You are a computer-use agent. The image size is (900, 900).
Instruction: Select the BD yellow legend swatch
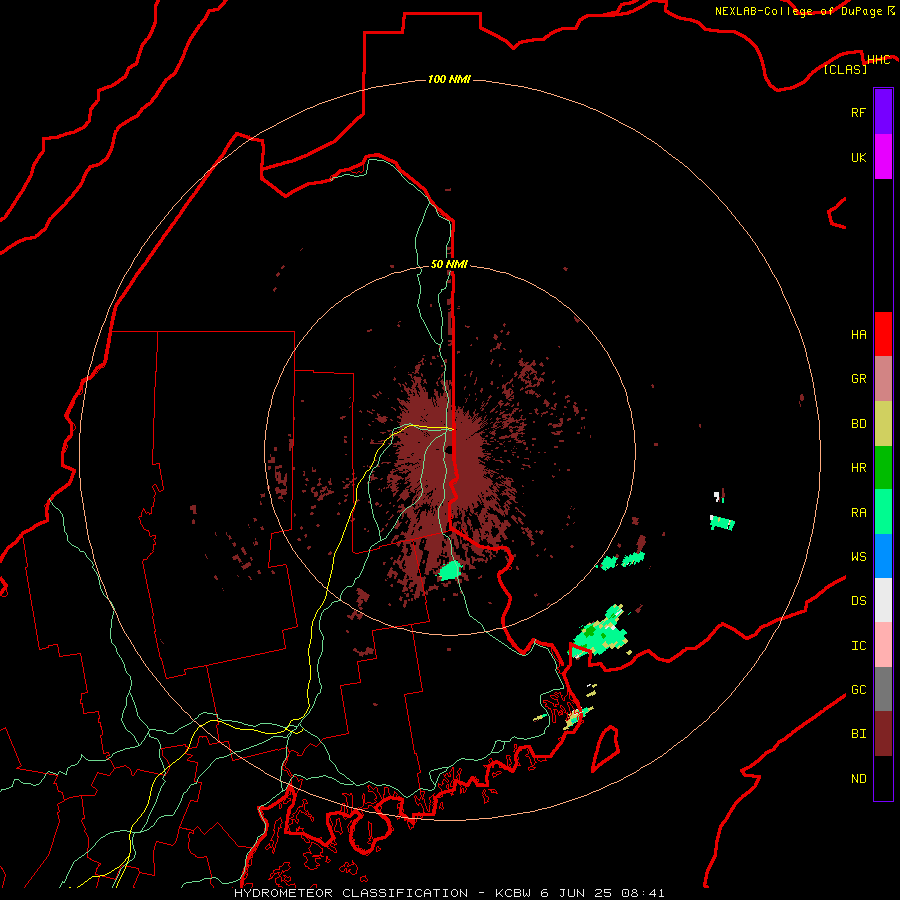click(883, 424)
